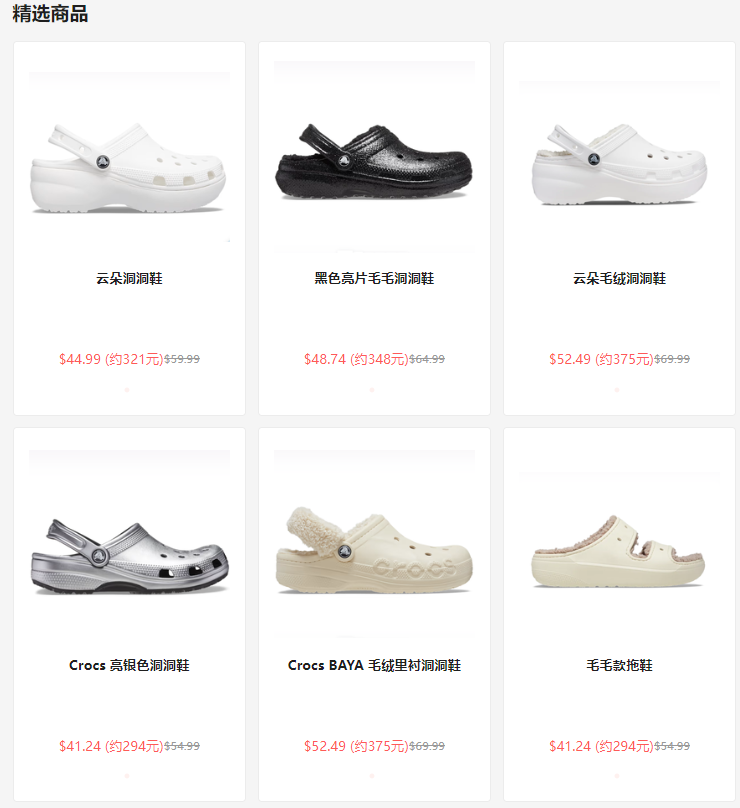This screenshot has height=808, width=740.
Task: Open the silver metallic Crocs clog image
Action: coord(129,544)
